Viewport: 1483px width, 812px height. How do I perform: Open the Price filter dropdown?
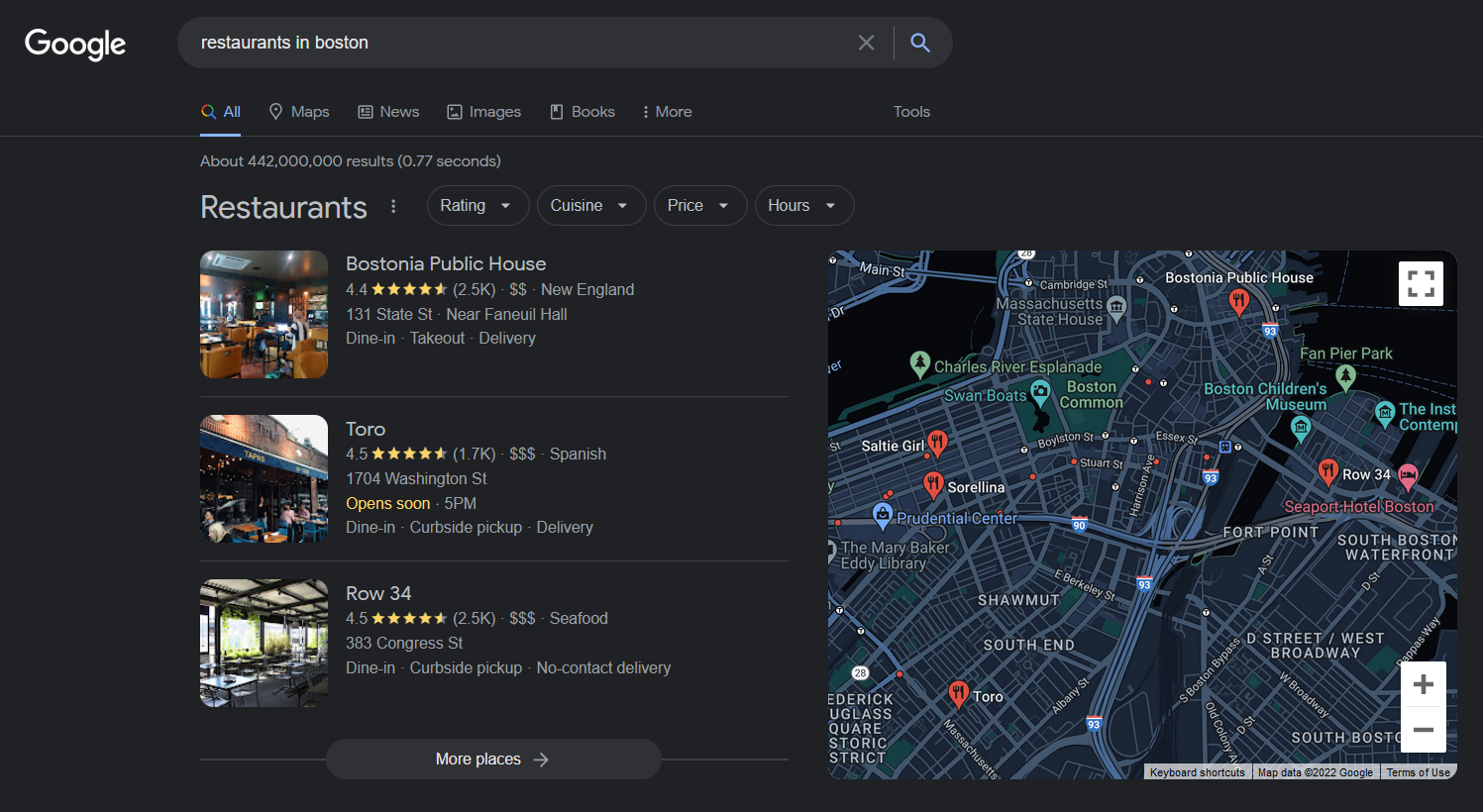coord(699,205)
